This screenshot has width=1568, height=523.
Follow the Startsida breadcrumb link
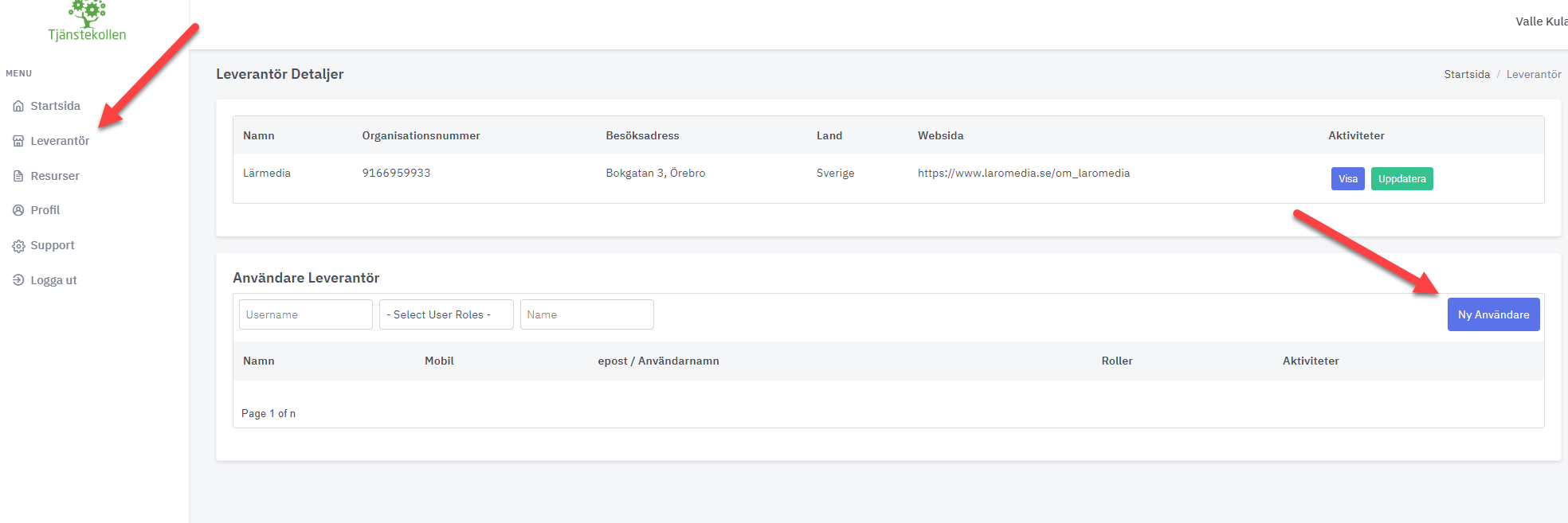(1467, 74)
